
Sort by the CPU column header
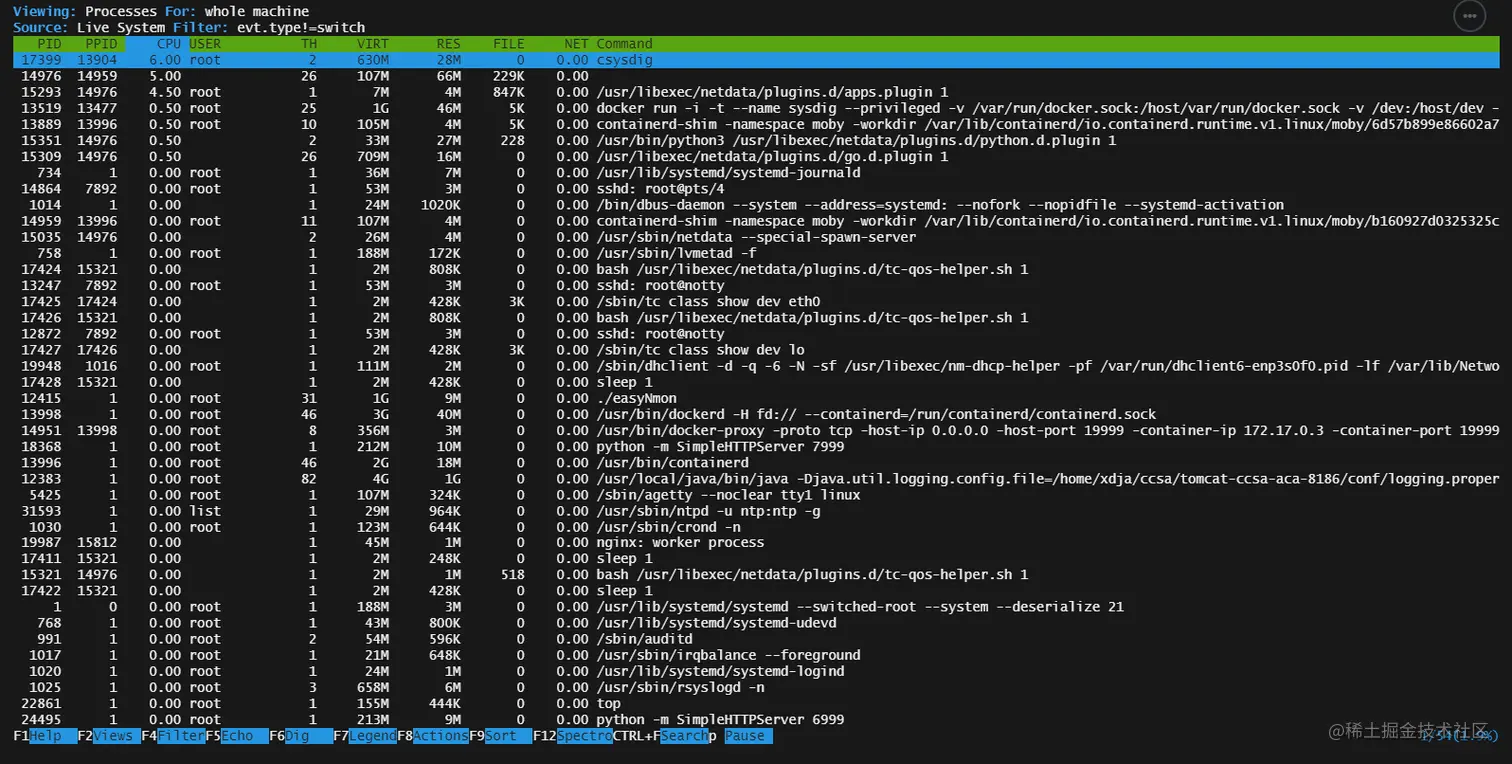(x=169, y=44)
